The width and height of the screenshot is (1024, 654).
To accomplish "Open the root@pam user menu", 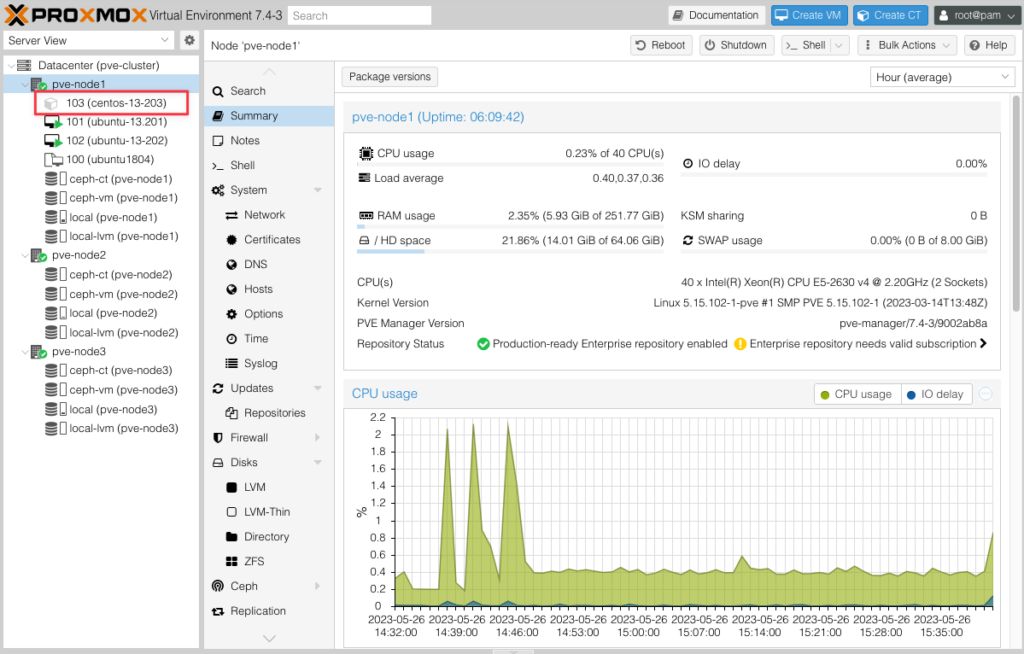I will click(977, 15).
